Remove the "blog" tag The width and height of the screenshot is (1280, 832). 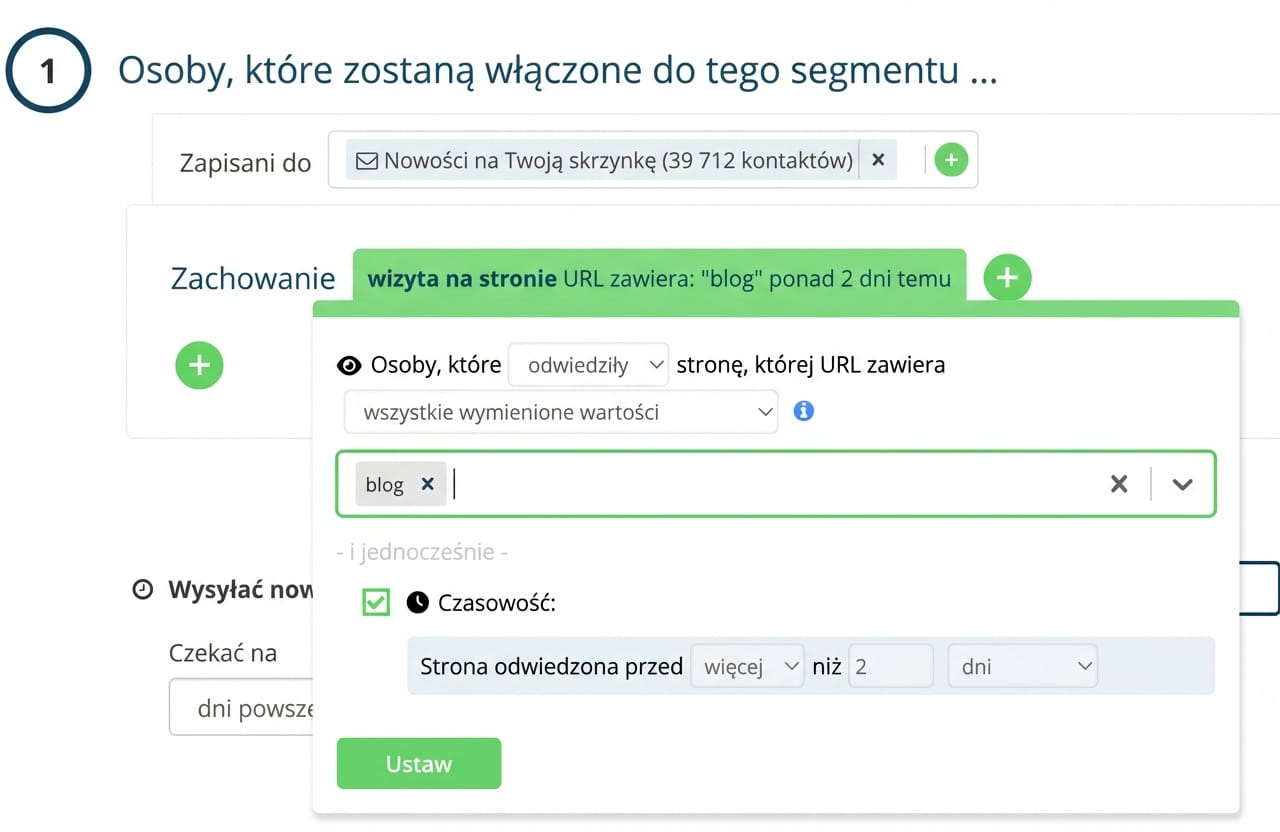click(x=427, y=484)
